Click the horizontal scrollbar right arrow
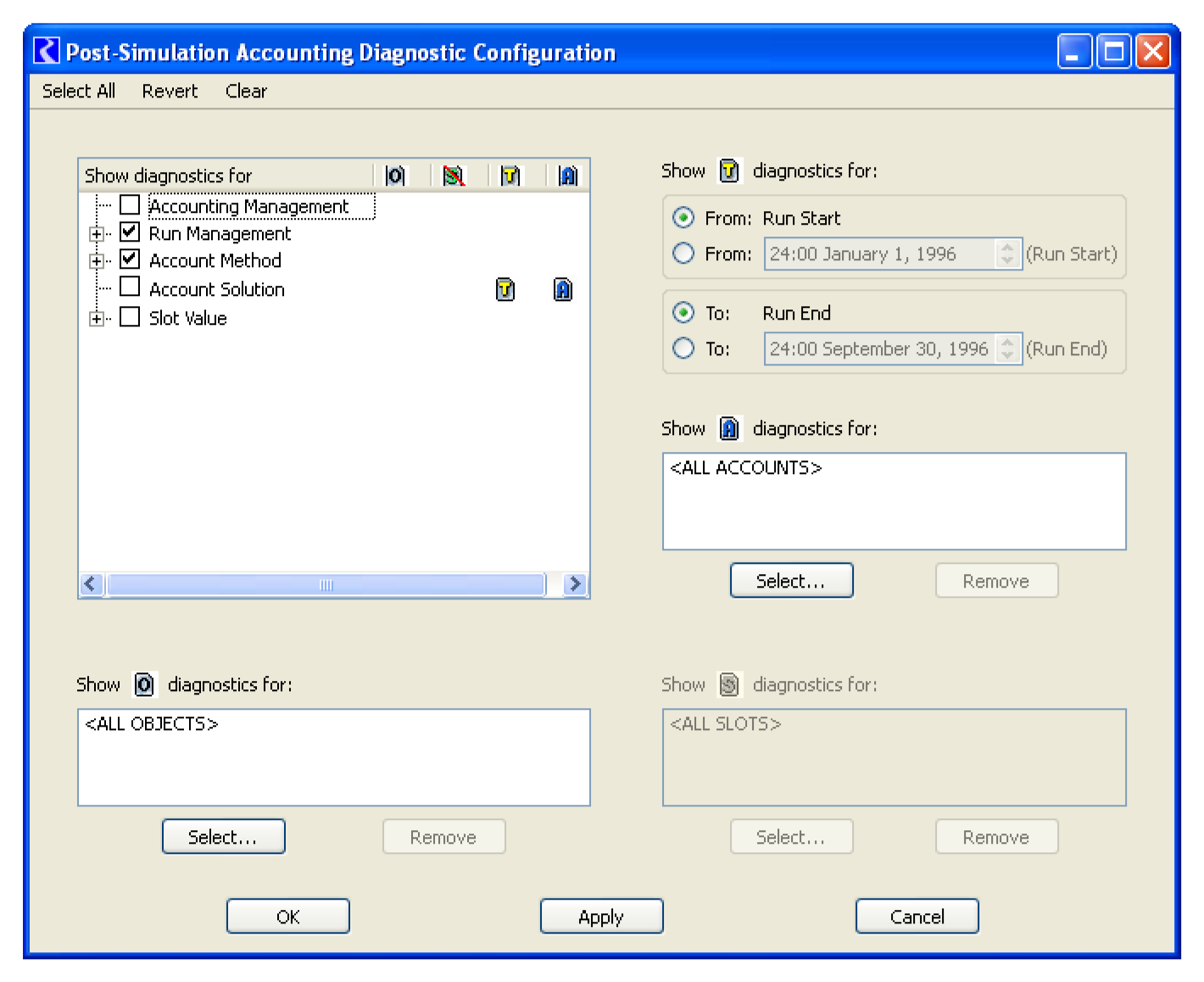 576,583
